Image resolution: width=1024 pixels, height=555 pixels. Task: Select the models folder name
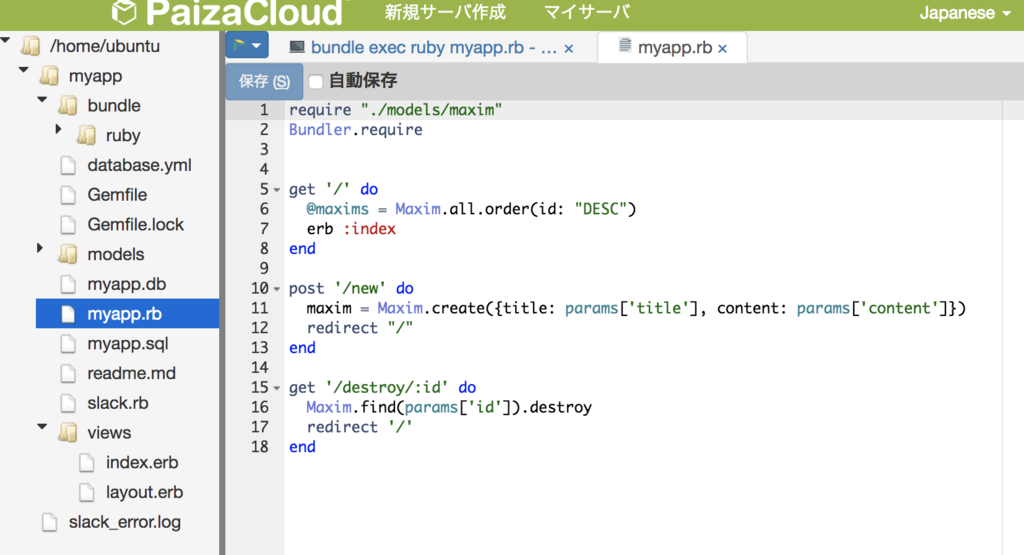tap(116, 255)
